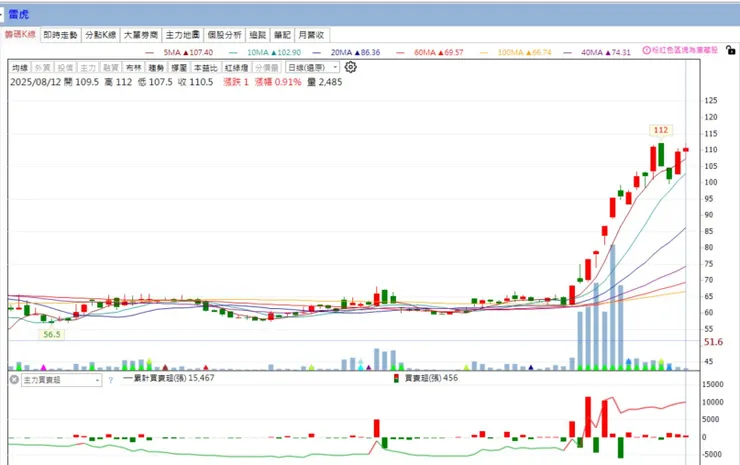Click the 20MA line legend marker
This screenshot has width=740, height=465.
317,53
